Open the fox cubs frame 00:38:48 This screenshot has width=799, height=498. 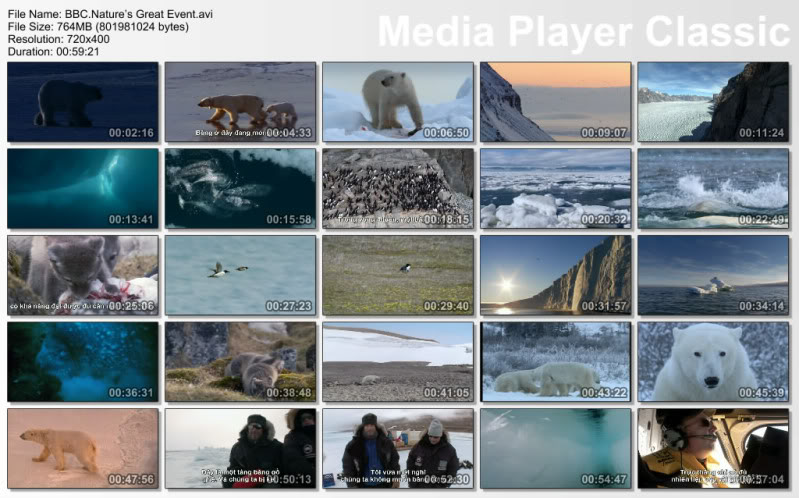click(241, 362)
